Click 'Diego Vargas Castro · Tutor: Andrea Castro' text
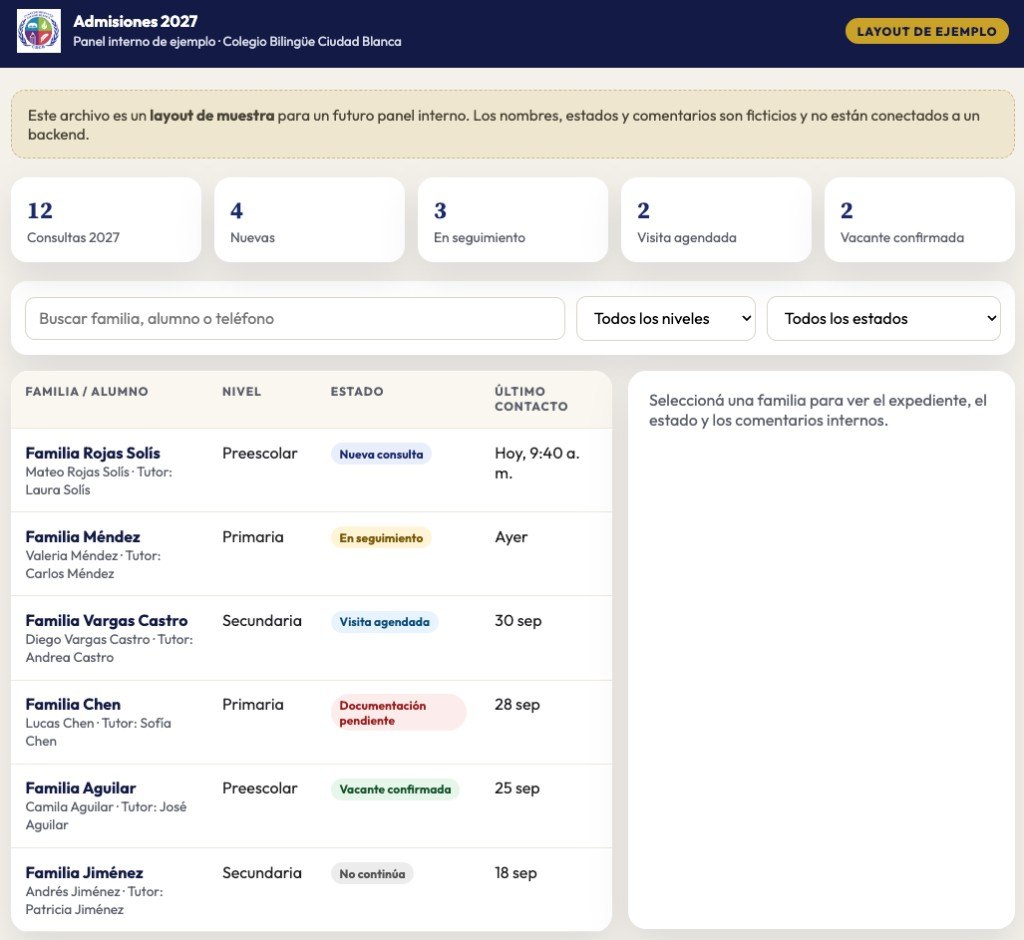Screen dimensions: 1024x940 tap(109, 648)
